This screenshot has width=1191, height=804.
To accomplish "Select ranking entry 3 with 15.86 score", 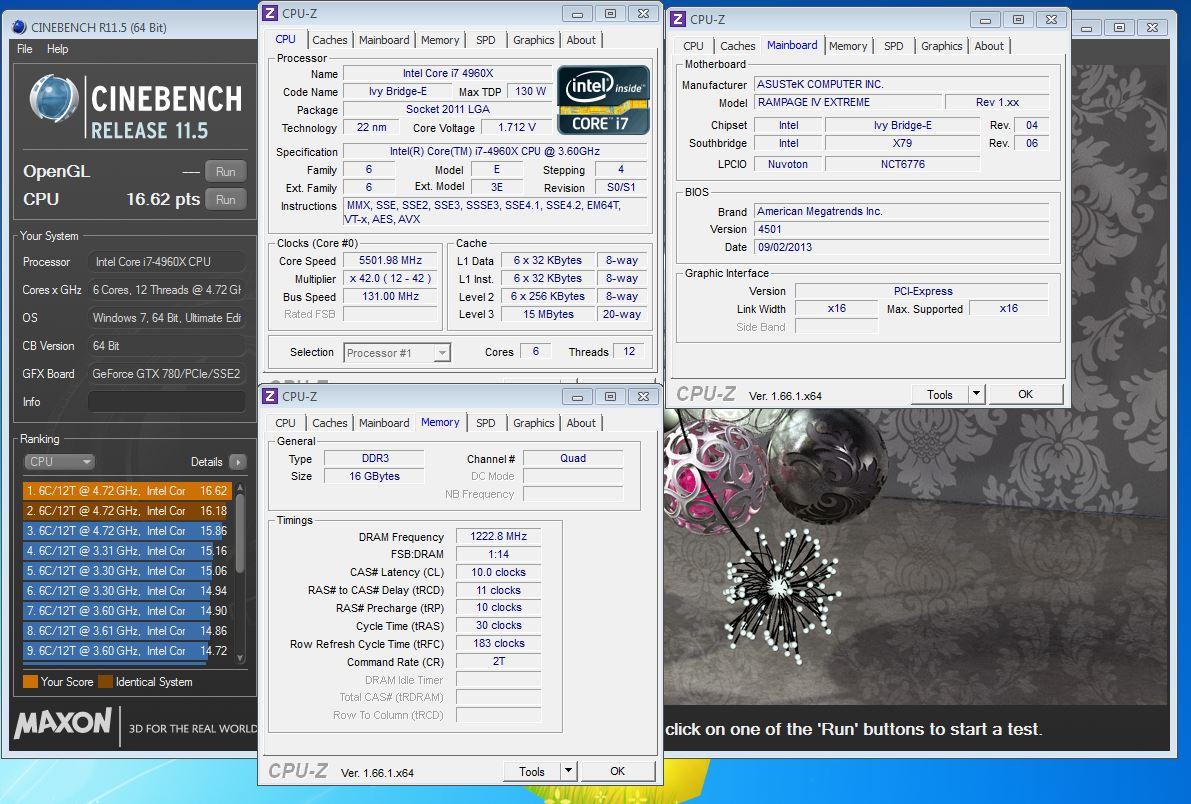I will 127,530.
